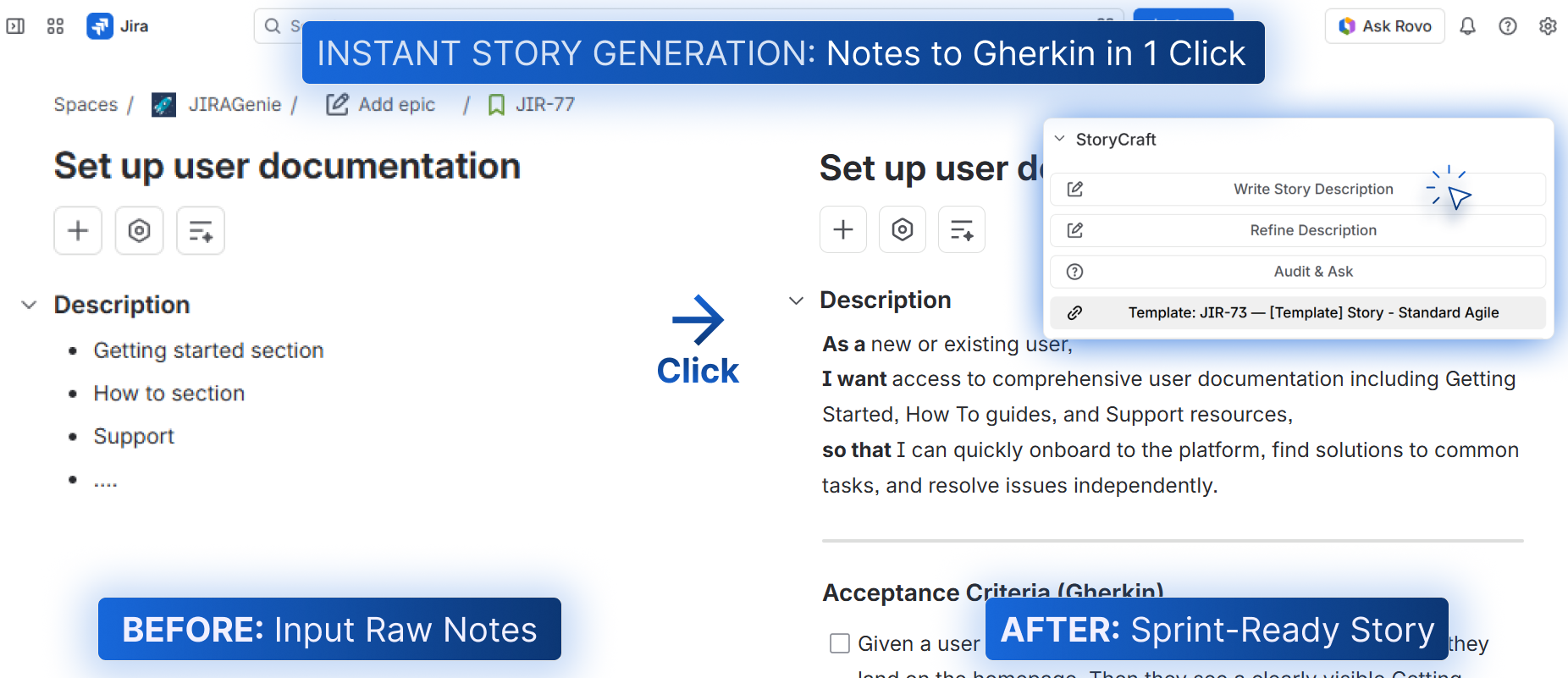Click the plus button in right issue

(x=843, y=229)
